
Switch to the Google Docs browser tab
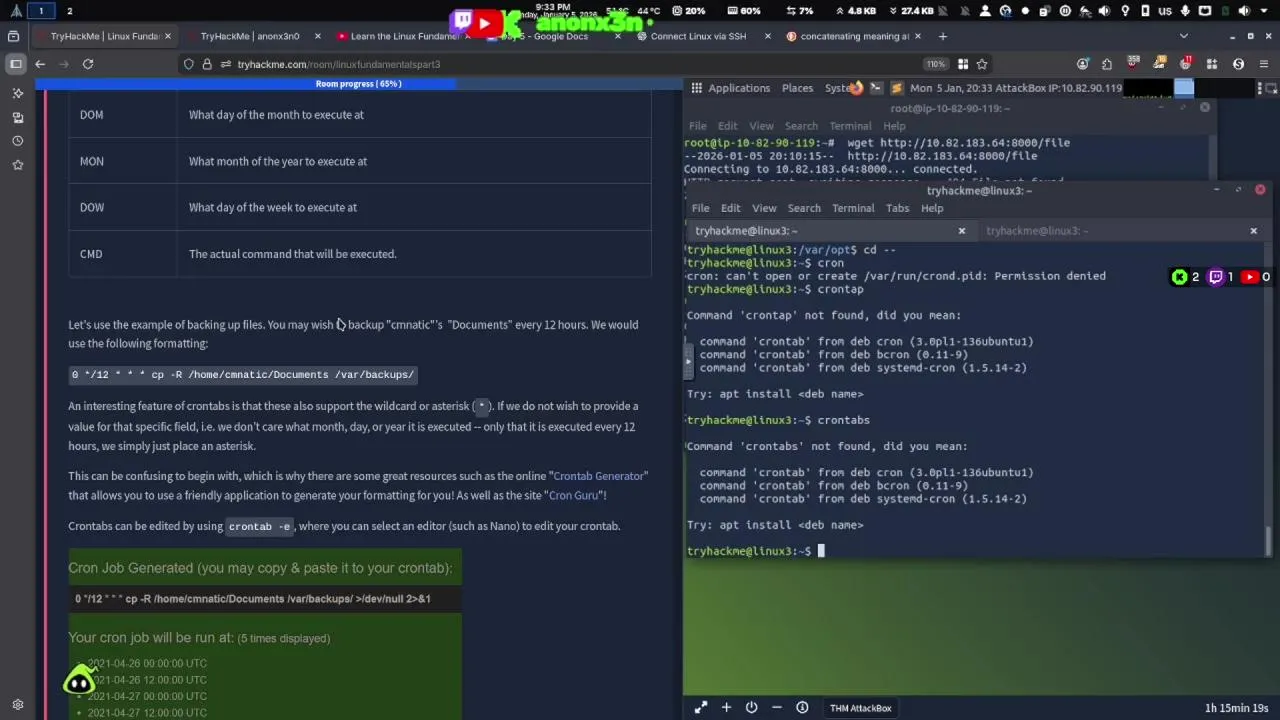553,36
